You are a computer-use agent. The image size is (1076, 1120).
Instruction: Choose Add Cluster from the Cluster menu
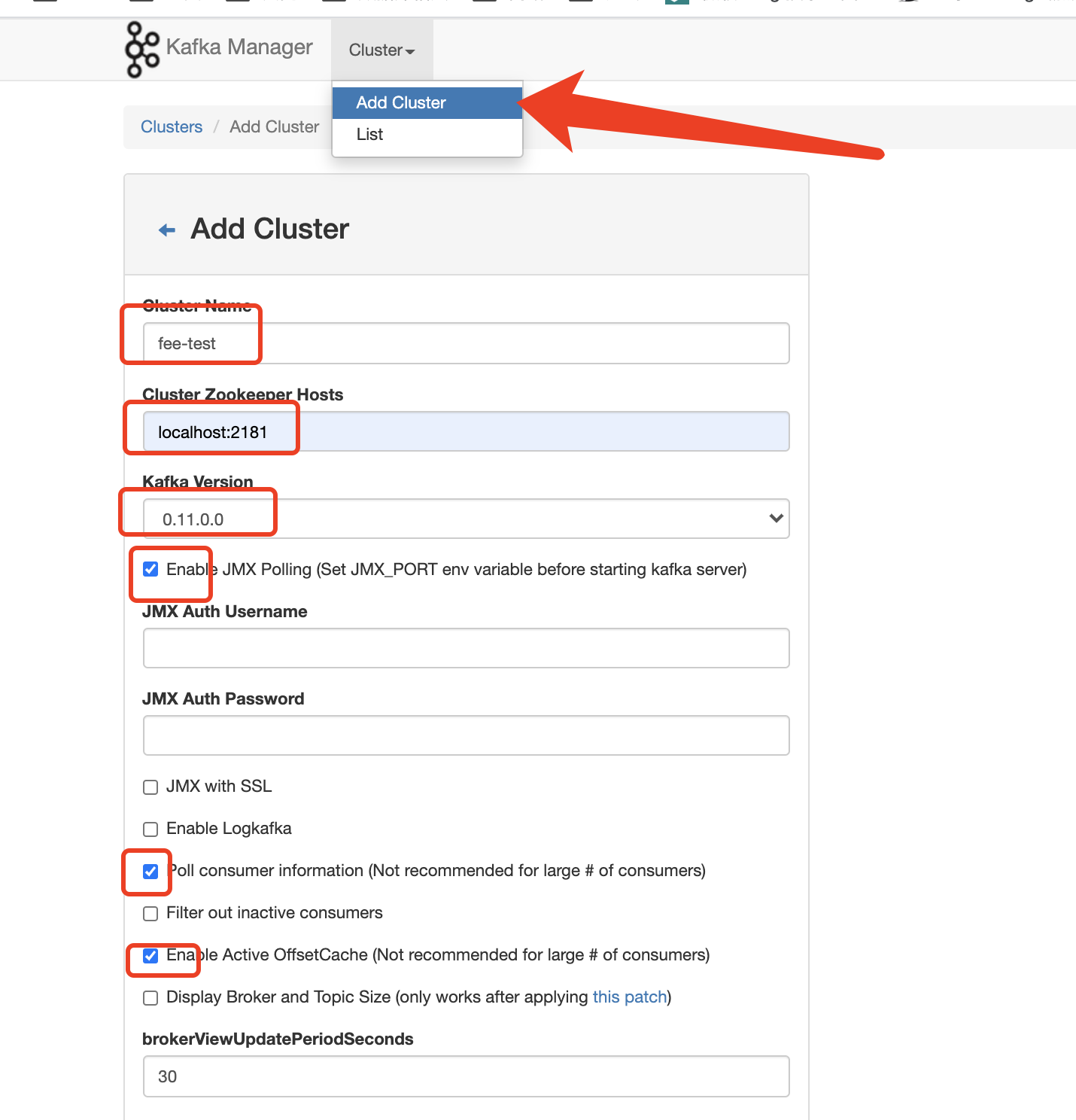tap(427, 102)
